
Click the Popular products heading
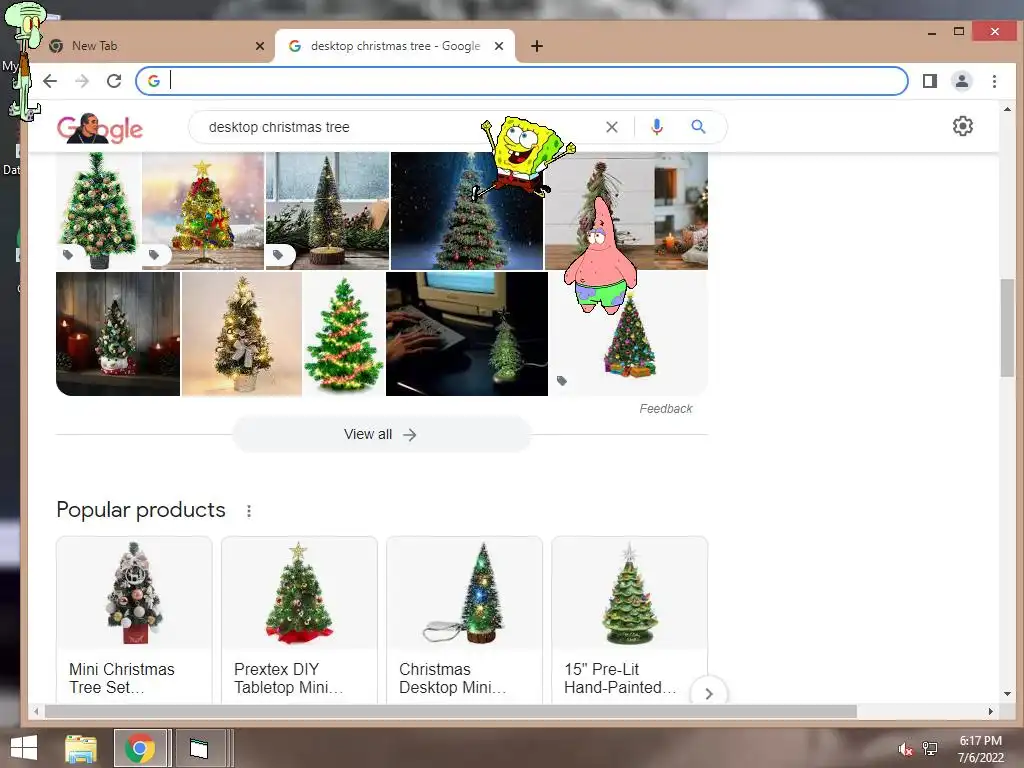coord(141,510)
